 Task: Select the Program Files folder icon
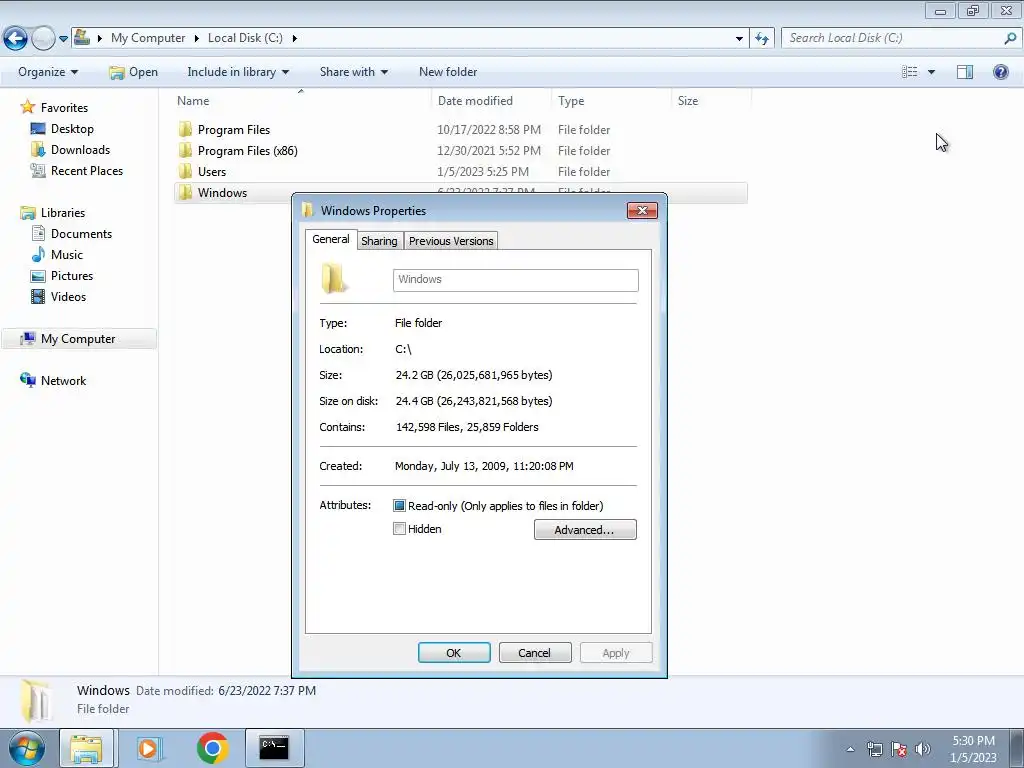tap(185, 129)
